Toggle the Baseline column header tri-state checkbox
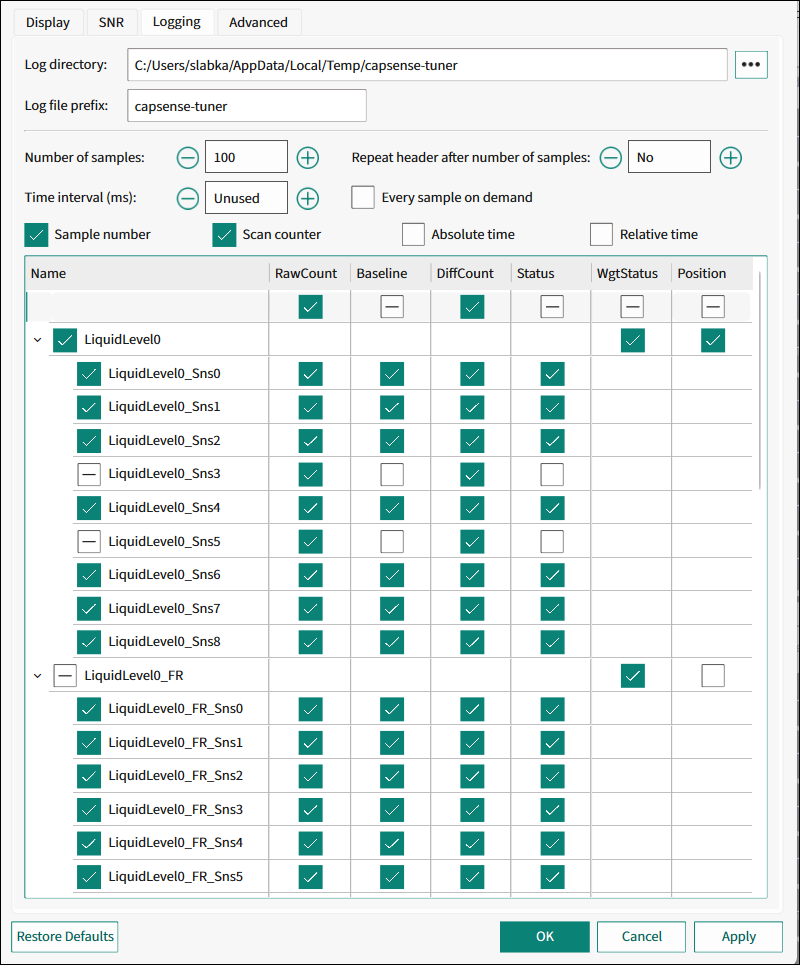 click(392, 306)
